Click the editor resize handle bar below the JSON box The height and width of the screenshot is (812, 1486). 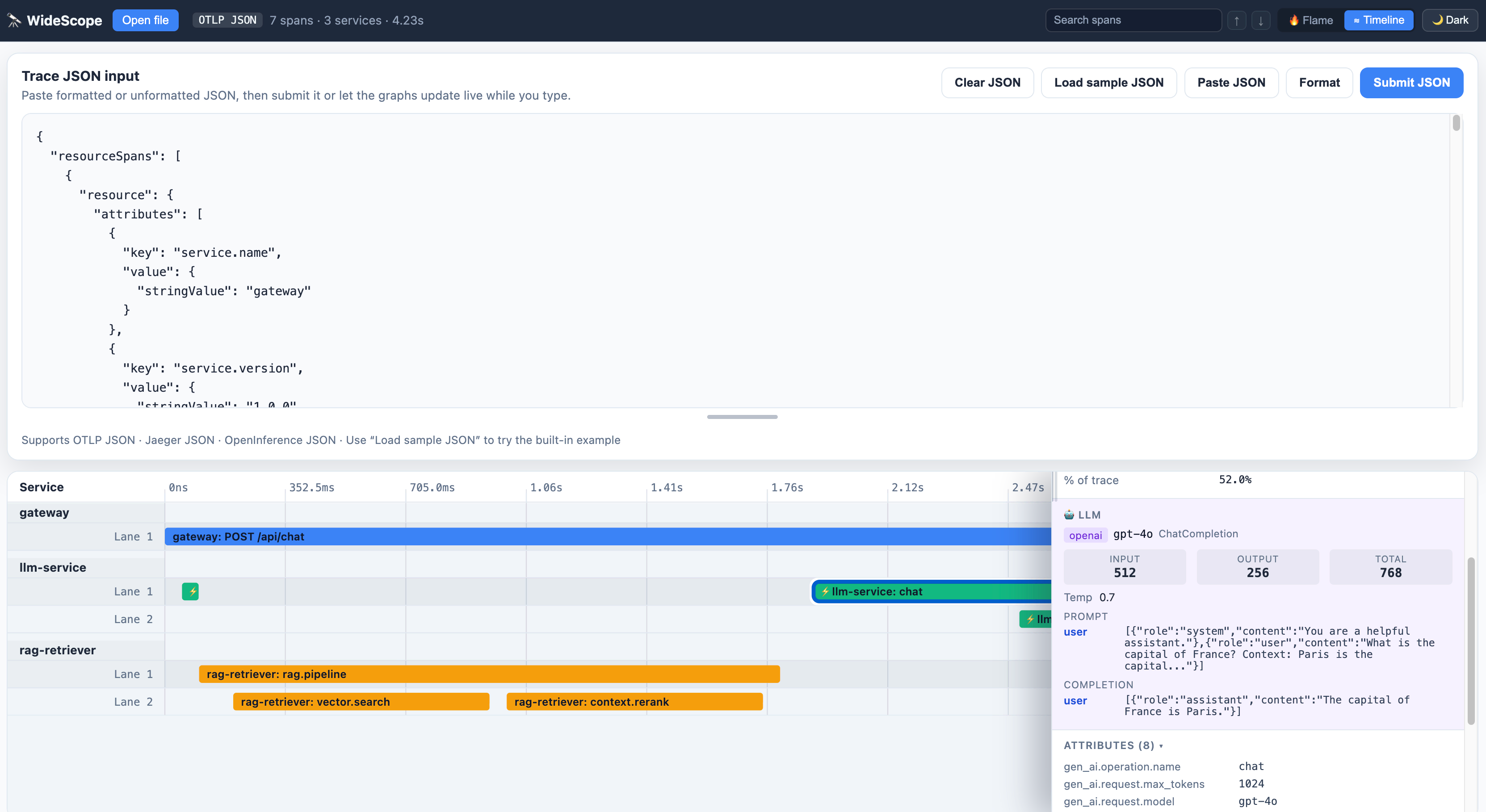[742, 416]
